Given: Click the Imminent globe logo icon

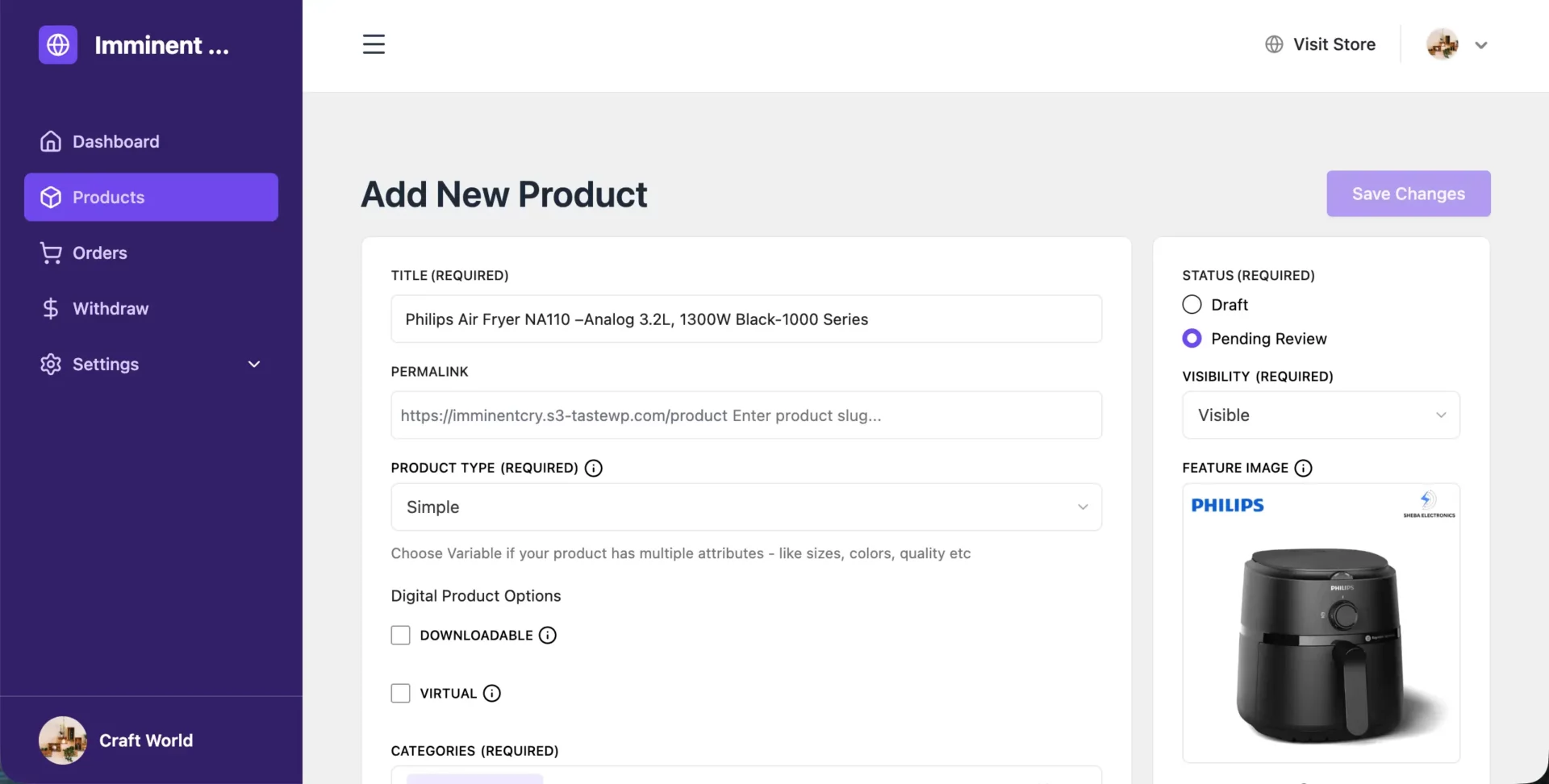Looking at the screenshot, I should pos(57,44).
